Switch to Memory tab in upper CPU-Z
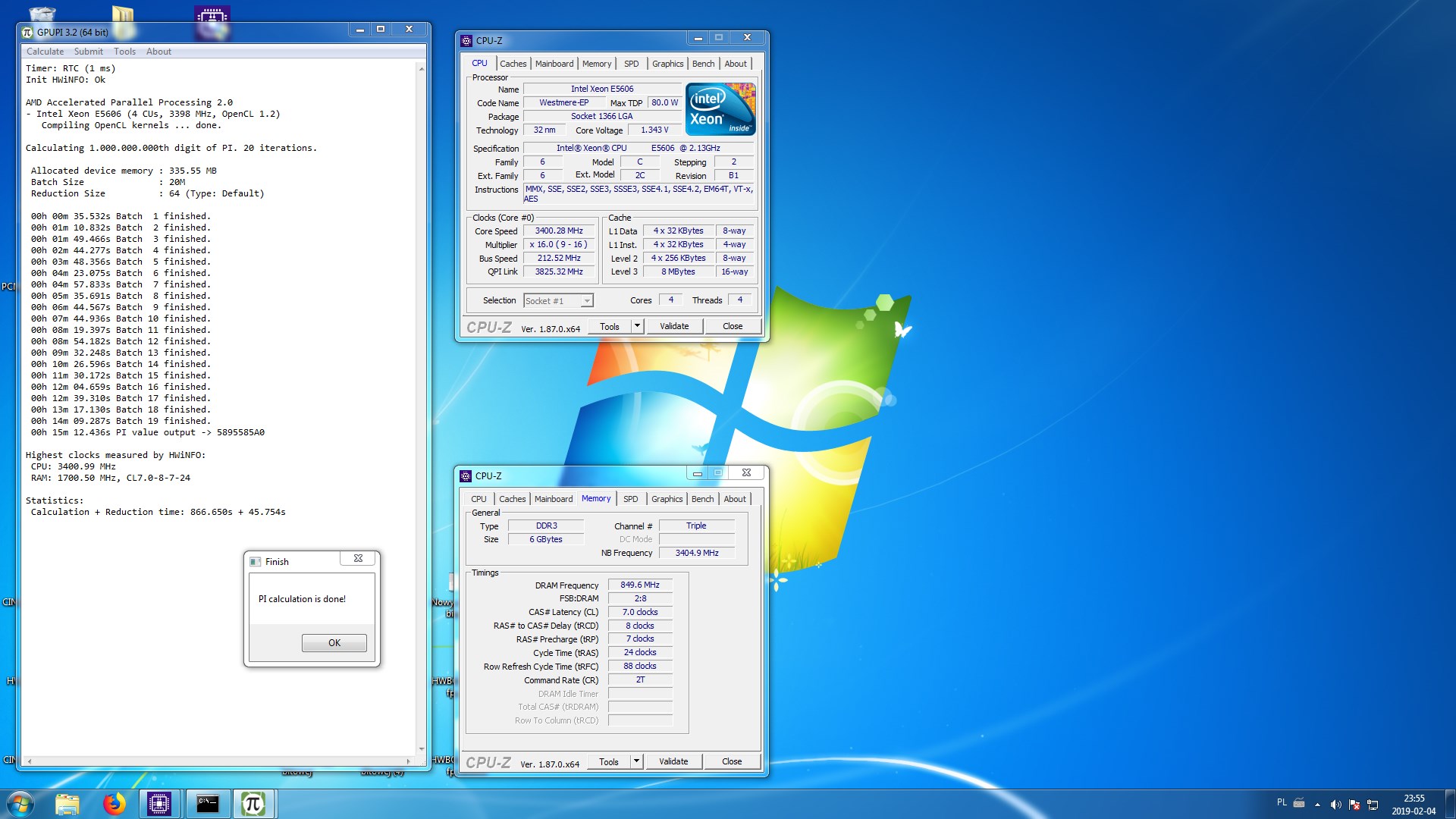The image size is (1456, 819). click(x=597, y=64)
